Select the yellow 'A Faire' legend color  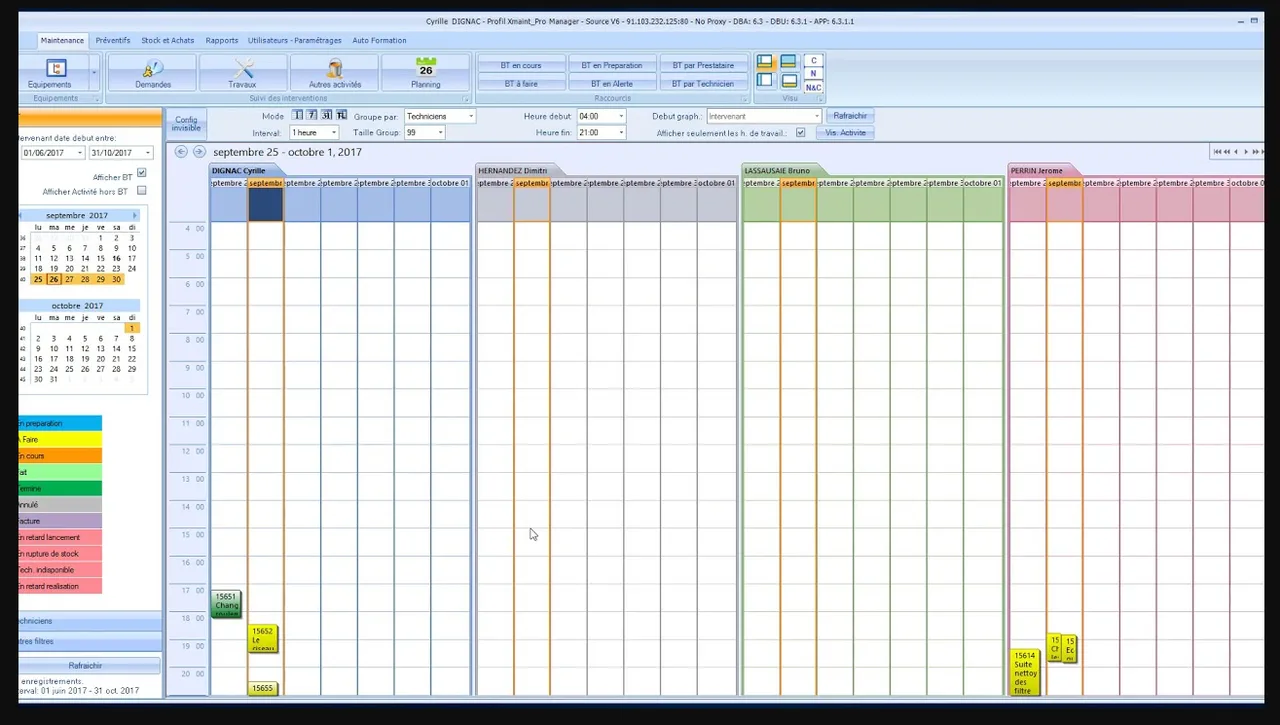coord(59,439)
